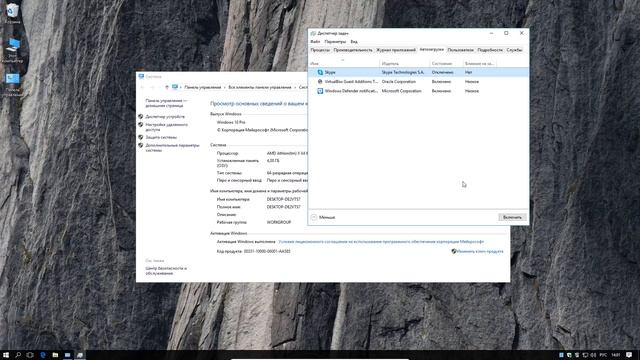Select the Этот компьютер desktop icon
The height and width of the screenshot is (360, 640).
coord(12,50)
